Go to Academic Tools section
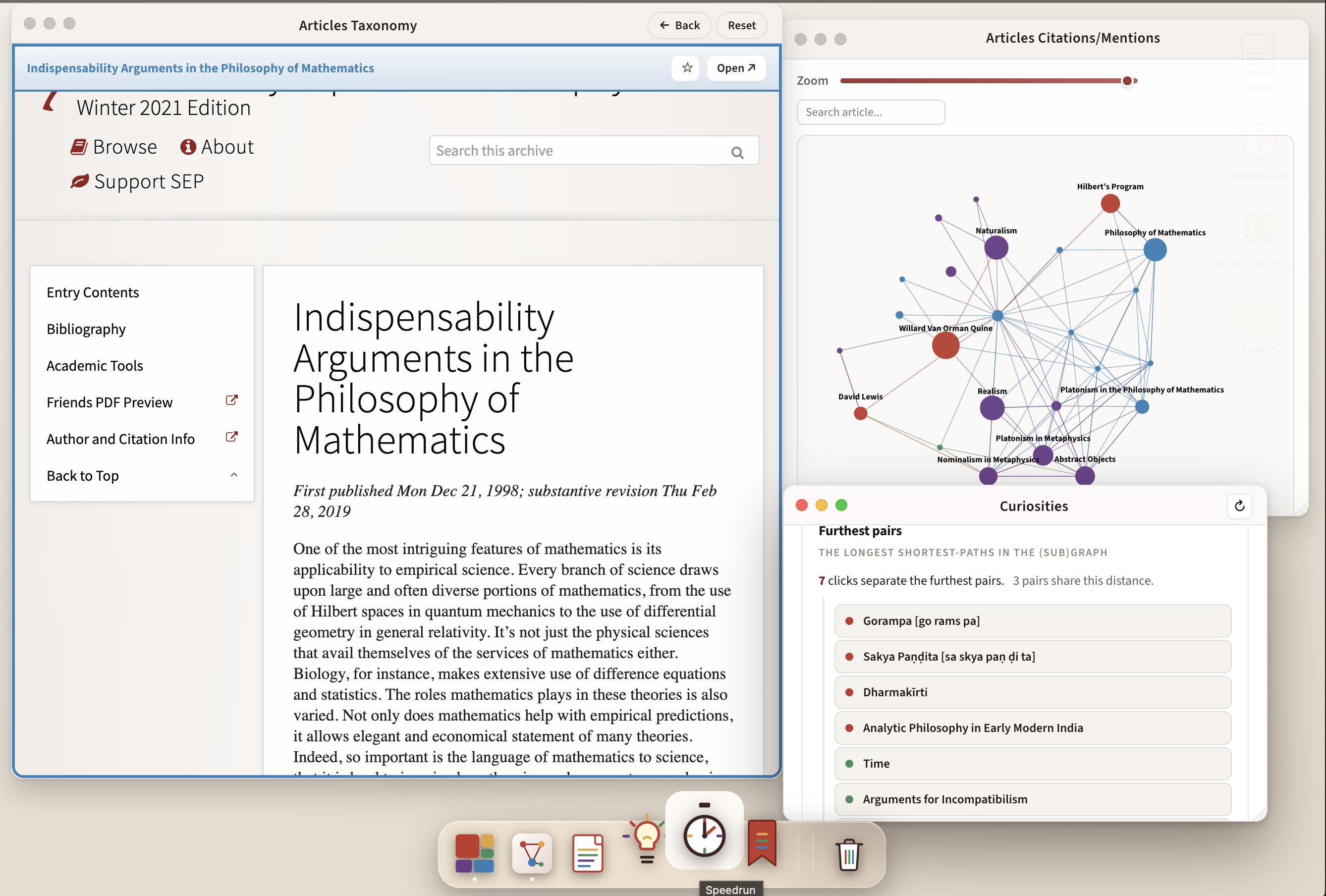This screenshot has height=896, width=1326. 95,366
